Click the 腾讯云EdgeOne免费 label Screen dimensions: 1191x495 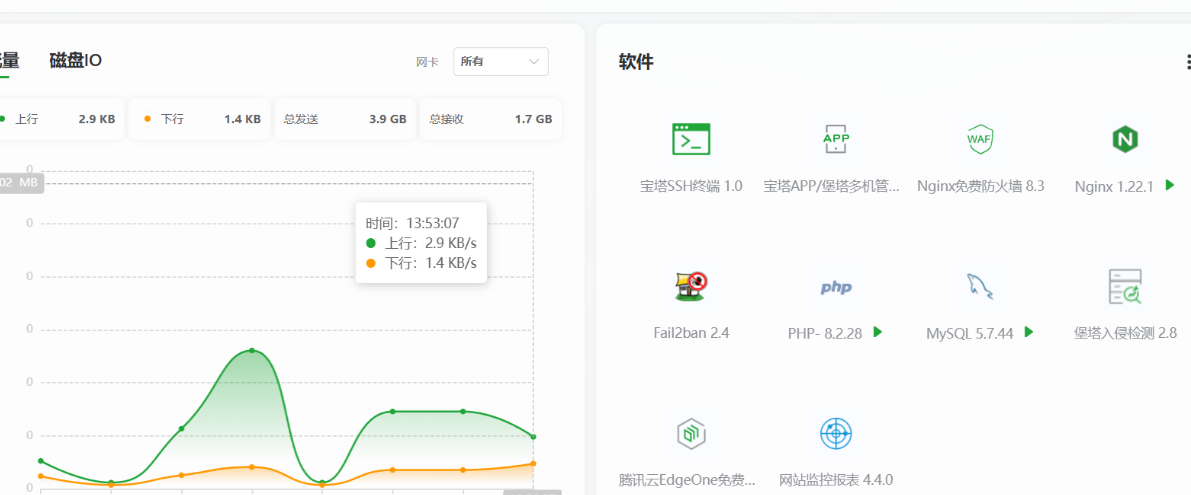point(687,480)
